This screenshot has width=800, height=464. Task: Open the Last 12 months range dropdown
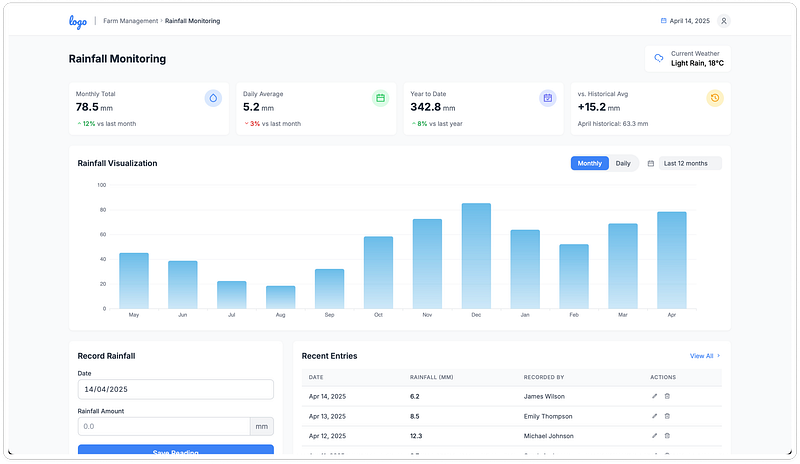pos(690,163)
